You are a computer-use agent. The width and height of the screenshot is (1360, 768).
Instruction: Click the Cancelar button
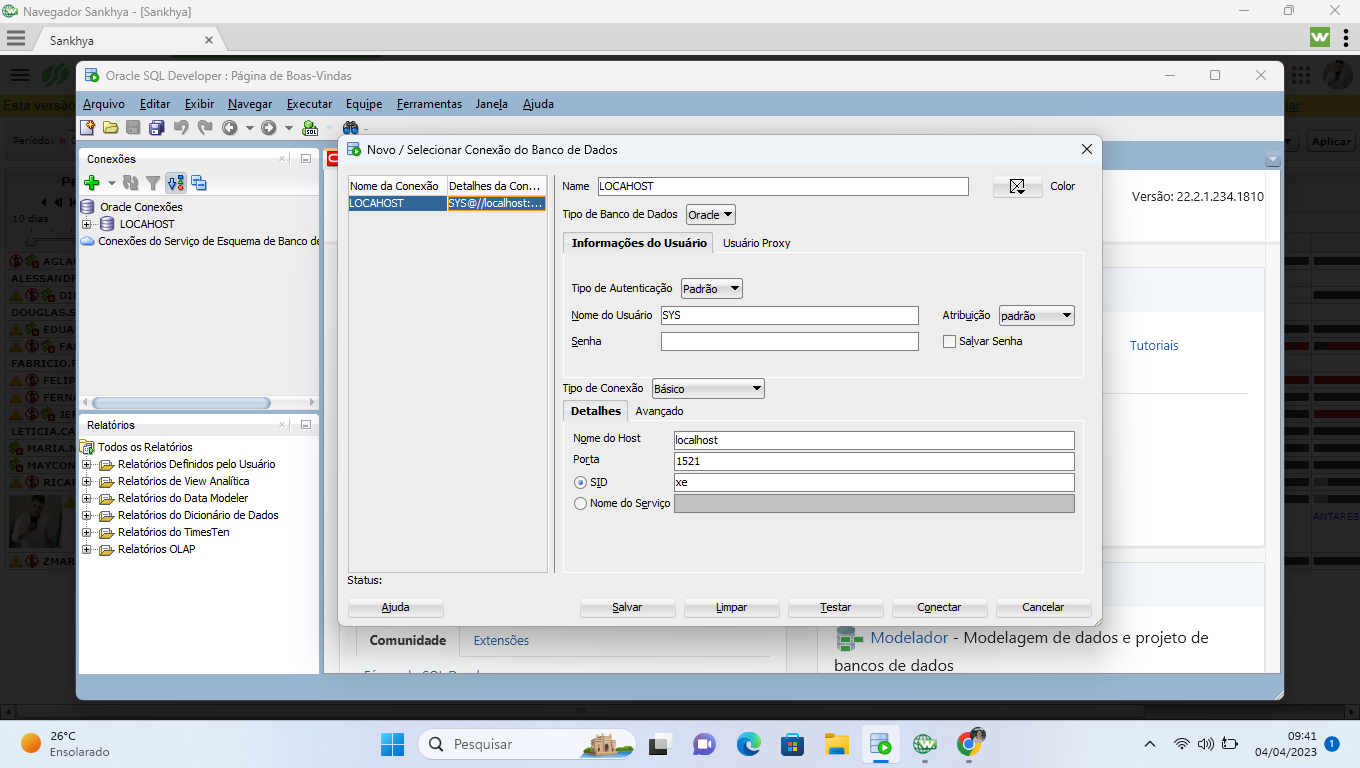click(1043, 607)
